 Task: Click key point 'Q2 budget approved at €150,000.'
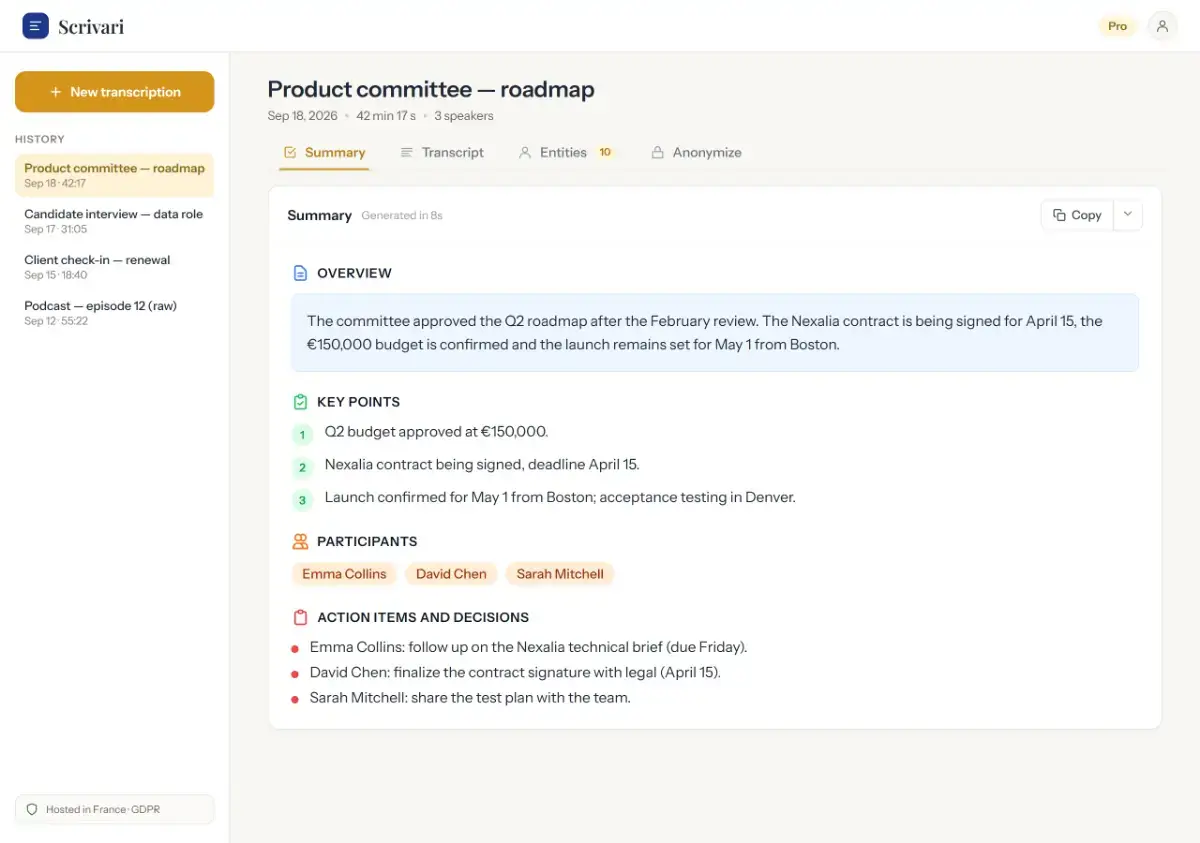coord(436,432)
